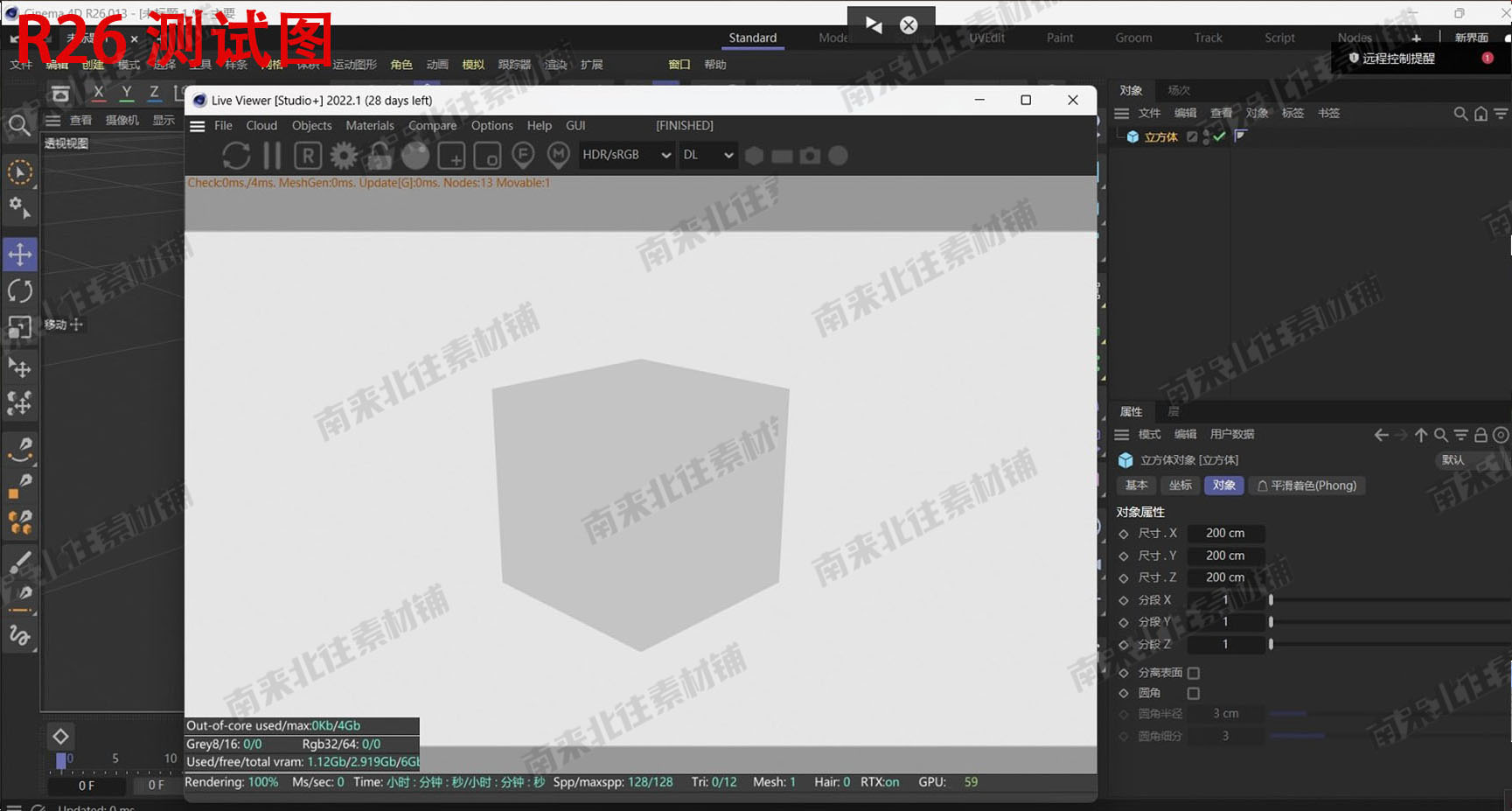1512x811 pixels.
Task: Open the DL kernel dropdown
Action: pos(707,155)
